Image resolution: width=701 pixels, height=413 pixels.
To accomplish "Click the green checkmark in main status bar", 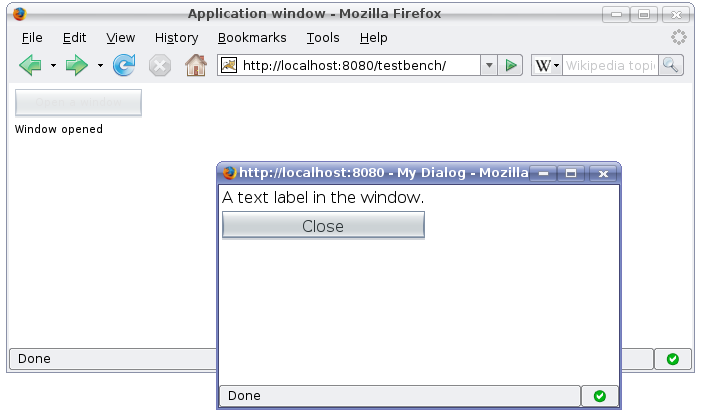I will [x=672, y=359].
